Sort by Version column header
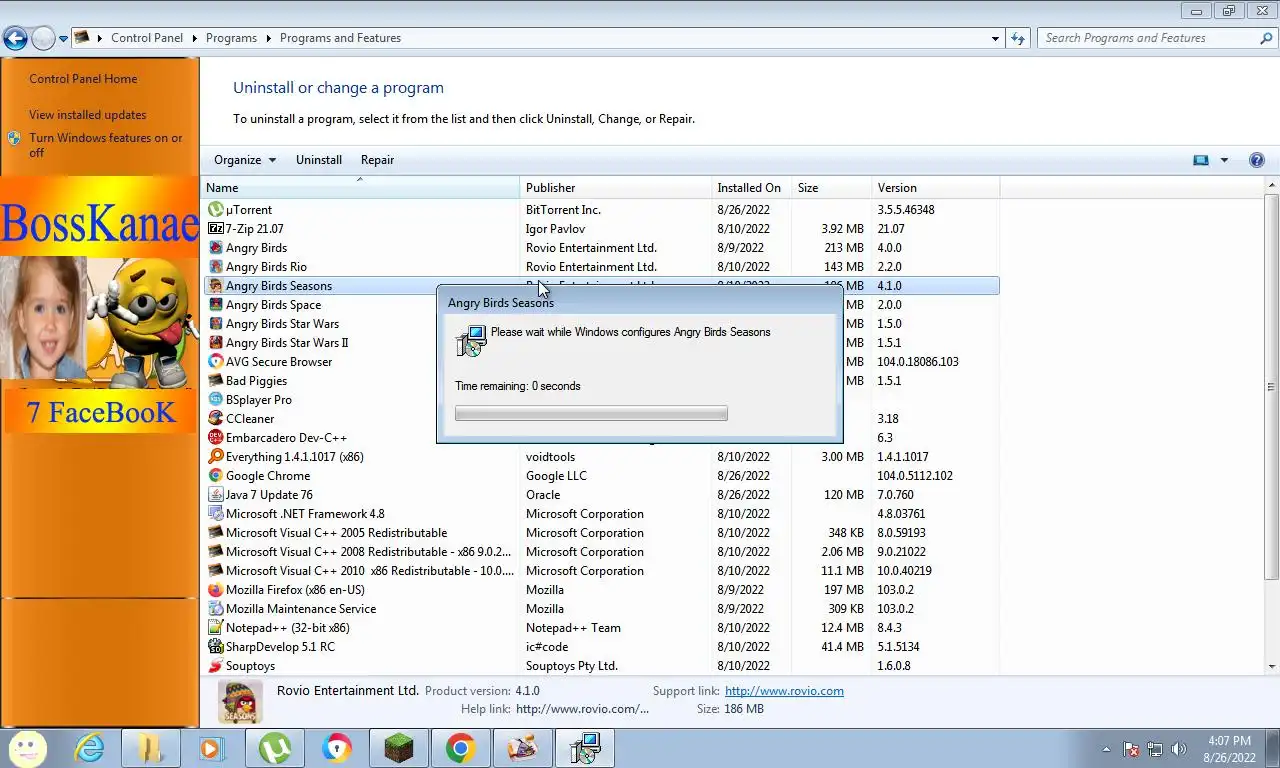Image resolution: width=1280 pixels, height=768 pixels. [x=935, y=188]
